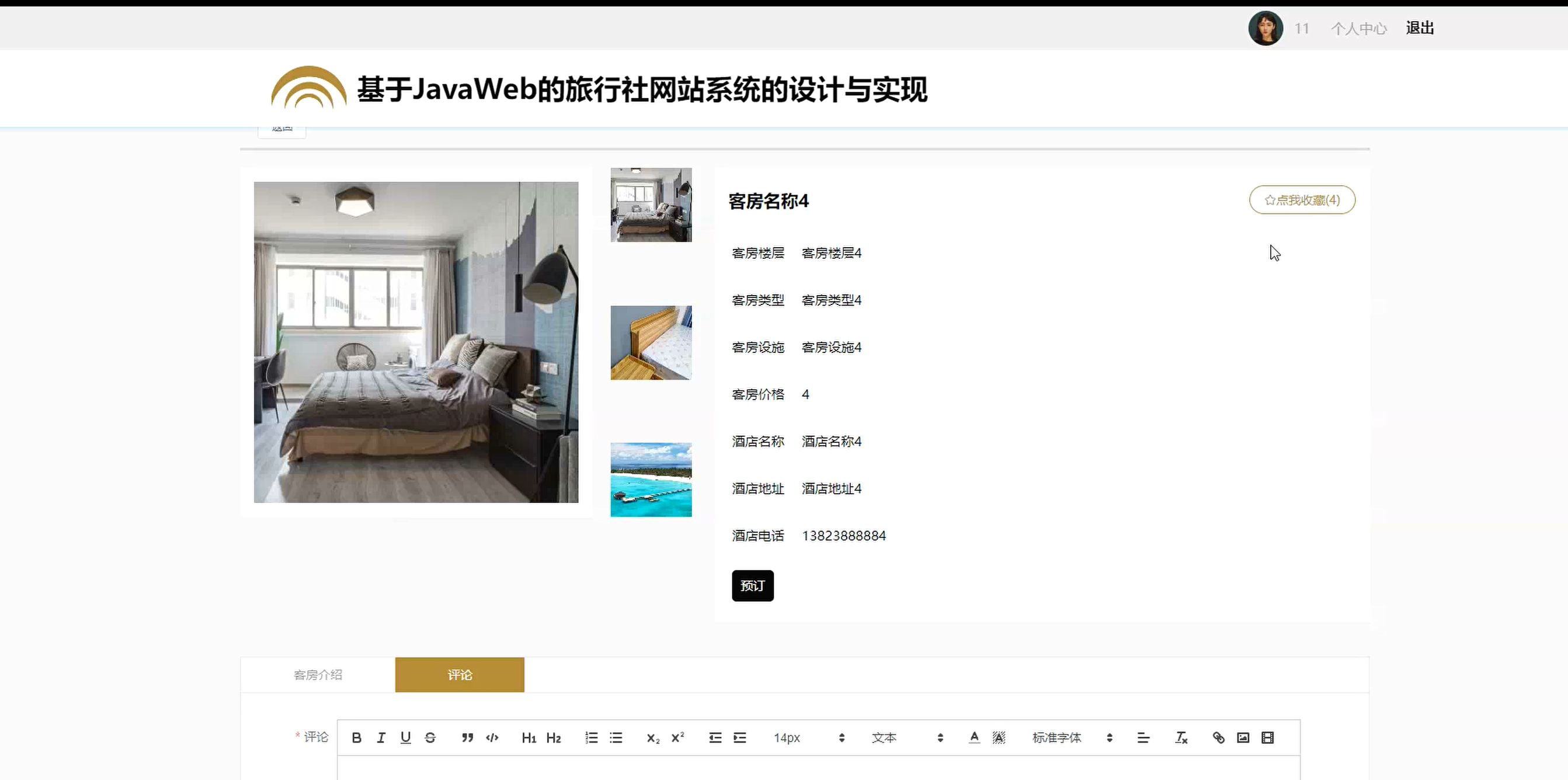Click the 酒店地址4 address value

point(832,488)
